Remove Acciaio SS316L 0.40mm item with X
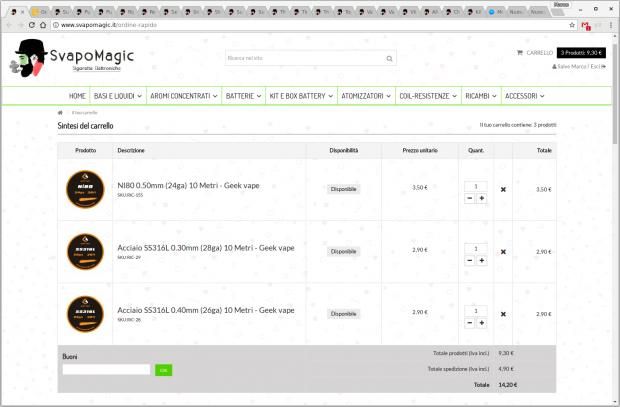This screenshot has height=407, width=620. pyautogui.click(x=503, y=314)
